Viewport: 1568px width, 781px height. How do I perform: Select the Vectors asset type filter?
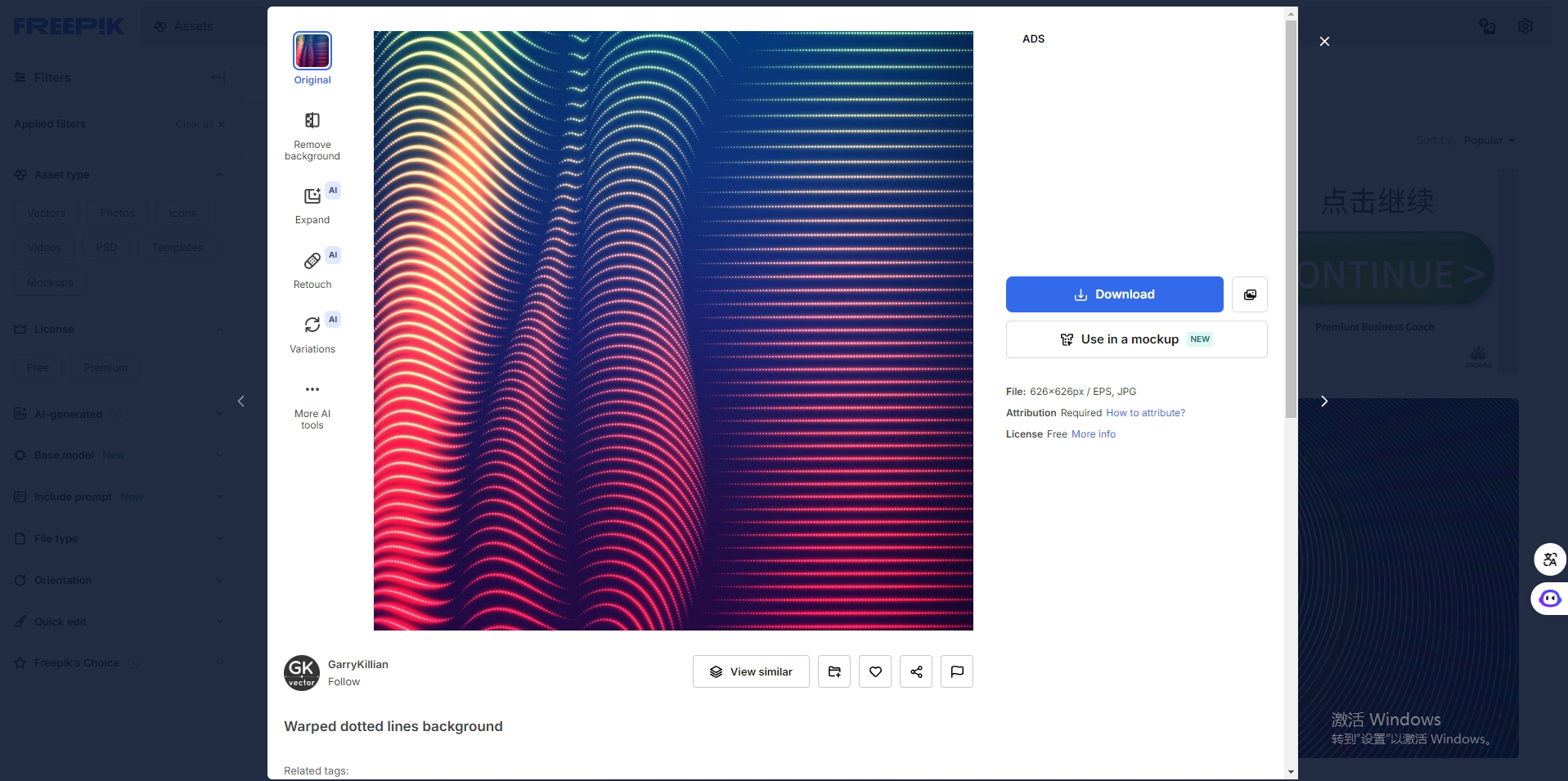(46, 213)
